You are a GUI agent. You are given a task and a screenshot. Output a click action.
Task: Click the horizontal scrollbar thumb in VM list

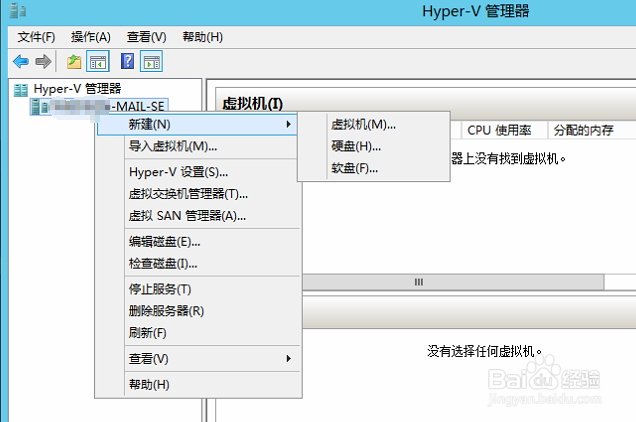(x=453, y=282)
